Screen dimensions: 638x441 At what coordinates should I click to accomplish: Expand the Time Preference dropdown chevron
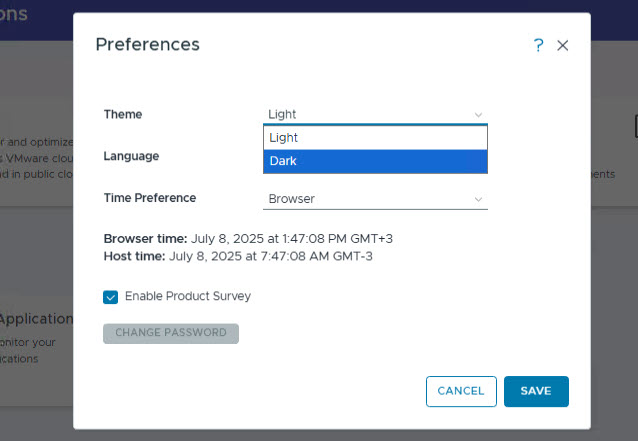(x=478, y=199)
